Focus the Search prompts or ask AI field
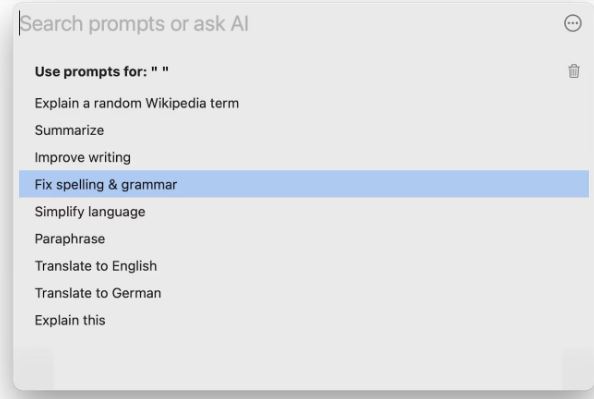Viewport: 594px width, 399px height. (x=288, y=23)
